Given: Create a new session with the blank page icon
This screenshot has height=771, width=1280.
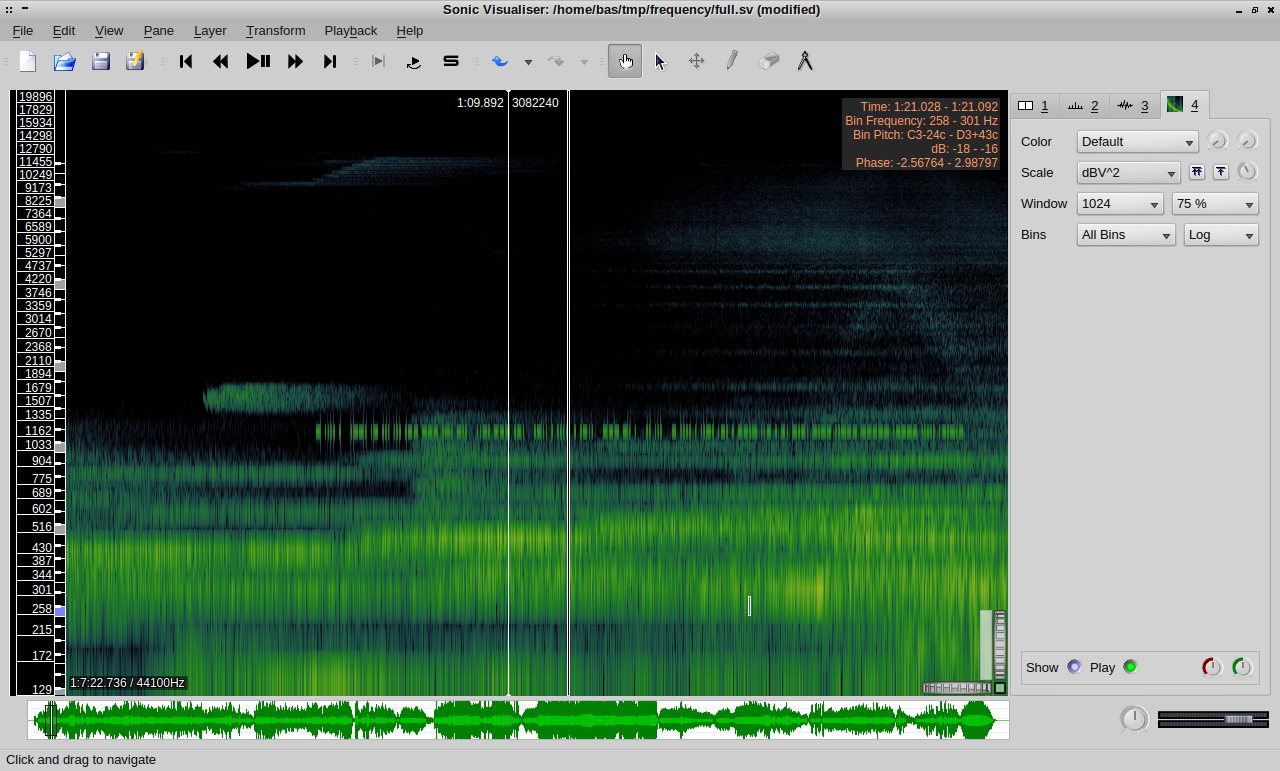Looking at the screenshot, I should tap(28, 61).
